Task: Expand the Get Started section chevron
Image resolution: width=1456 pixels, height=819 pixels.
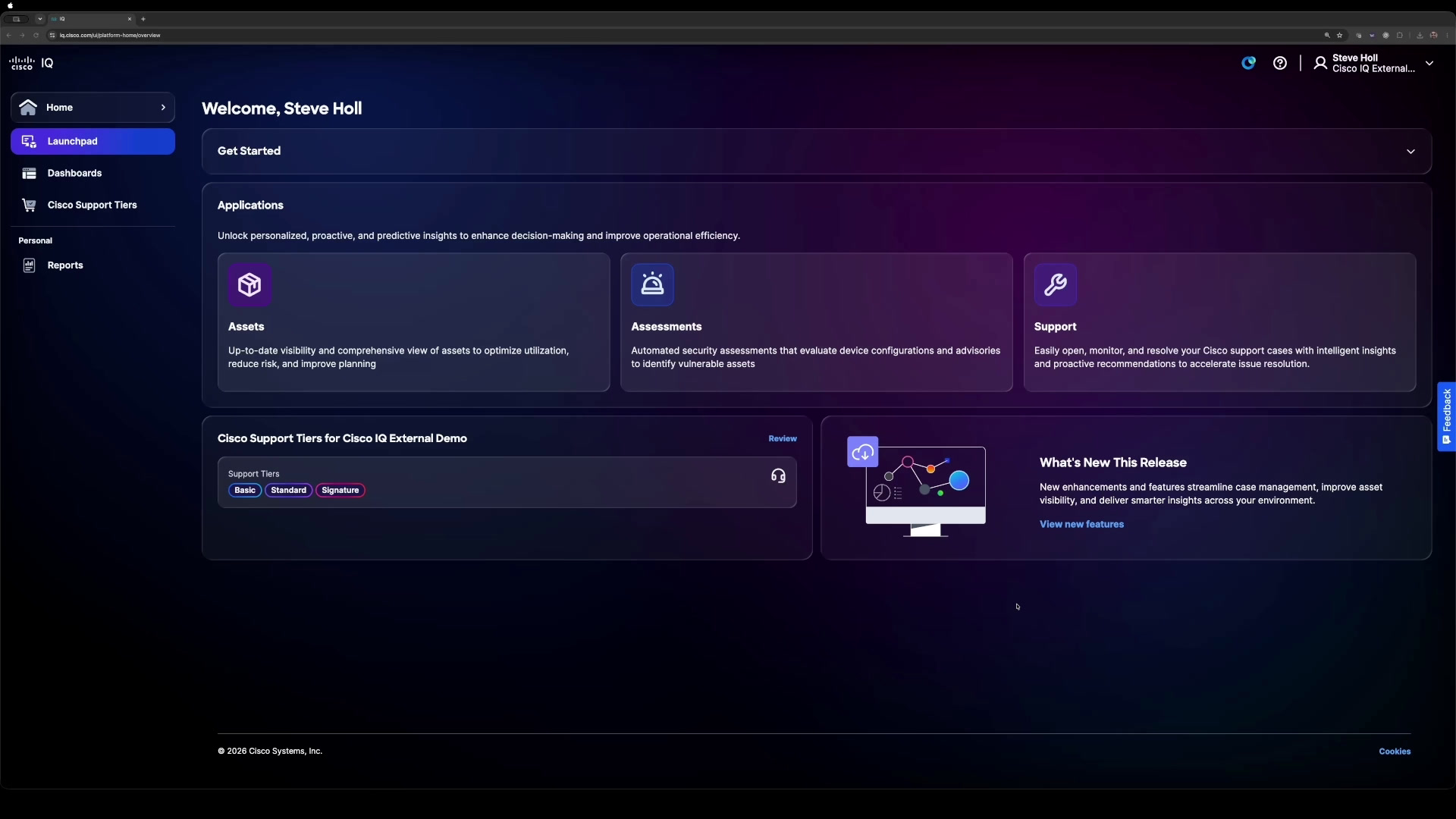Action: coord(1410,152)
